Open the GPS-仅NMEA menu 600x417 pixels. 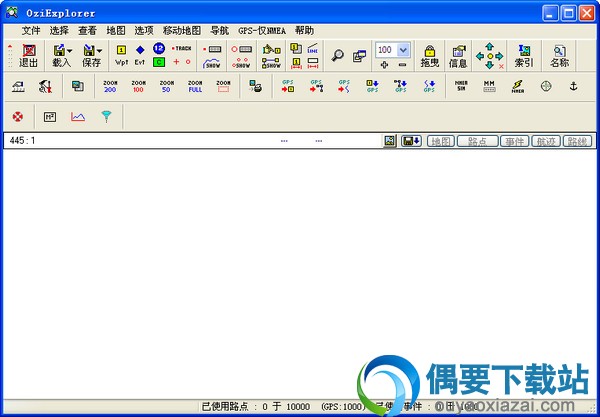pyautogui.click(x=262, y=31)
